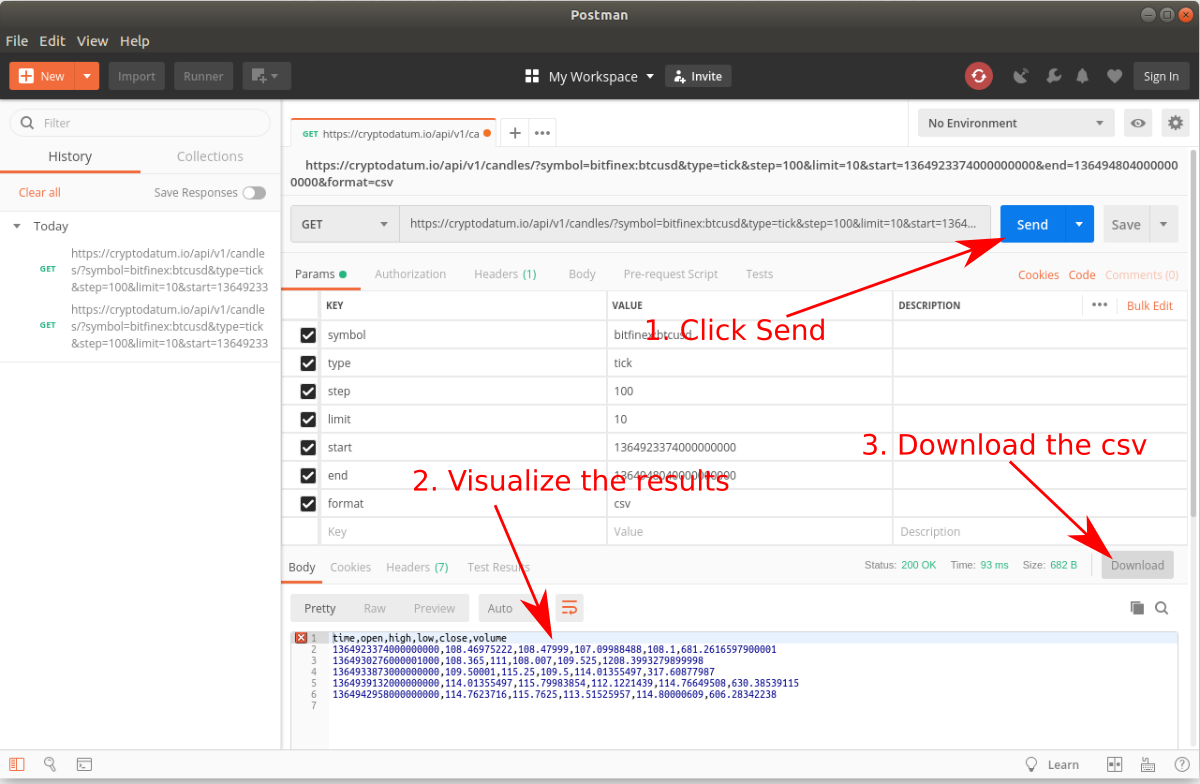The height and width of the screenshot is (784, 1200).
Task: Click the heart icon in header
Action: pyautogui.click(x=1114, y=76)
